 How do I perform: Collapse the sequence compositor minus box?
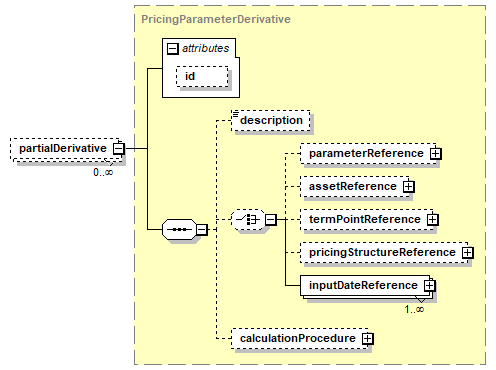[x=202, y=229]
